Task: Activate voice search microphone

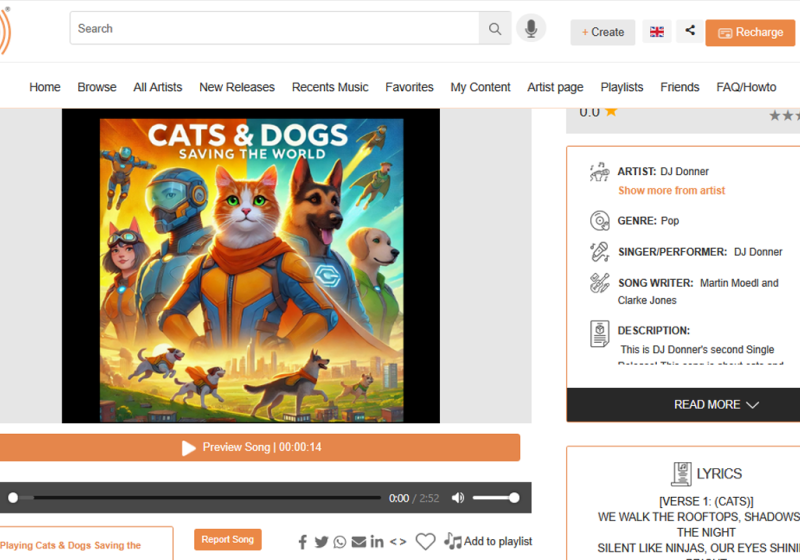Action: 531,29
